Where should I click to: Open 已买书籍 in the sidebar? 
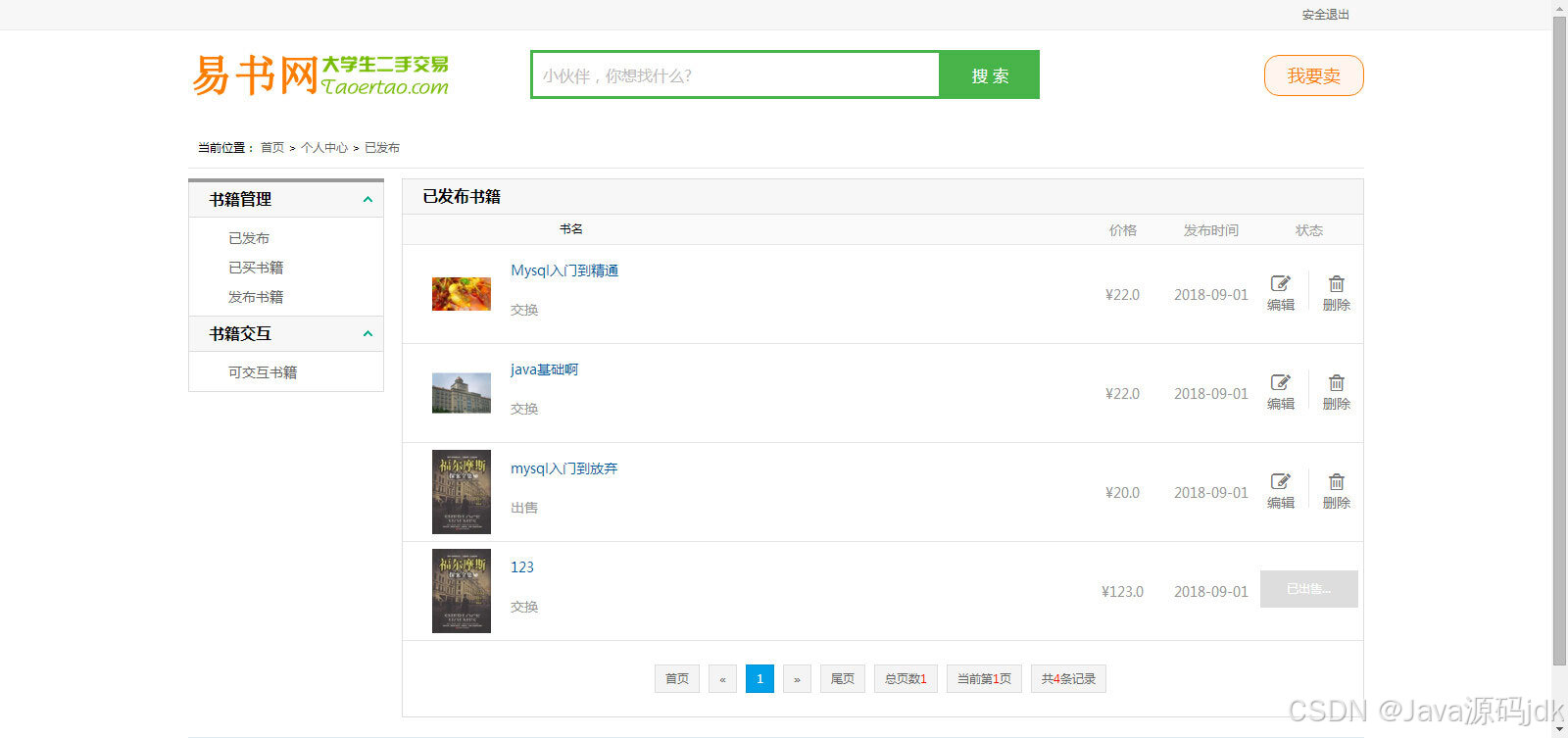pyautogui.click(x=256, y=268)
